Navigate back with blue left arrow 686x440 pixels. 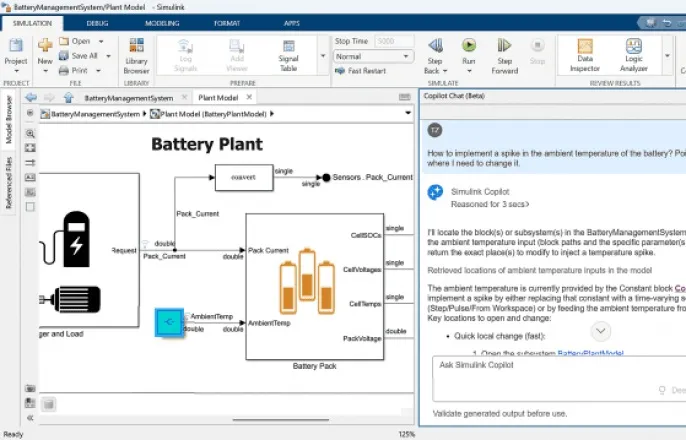coord(31,97)
